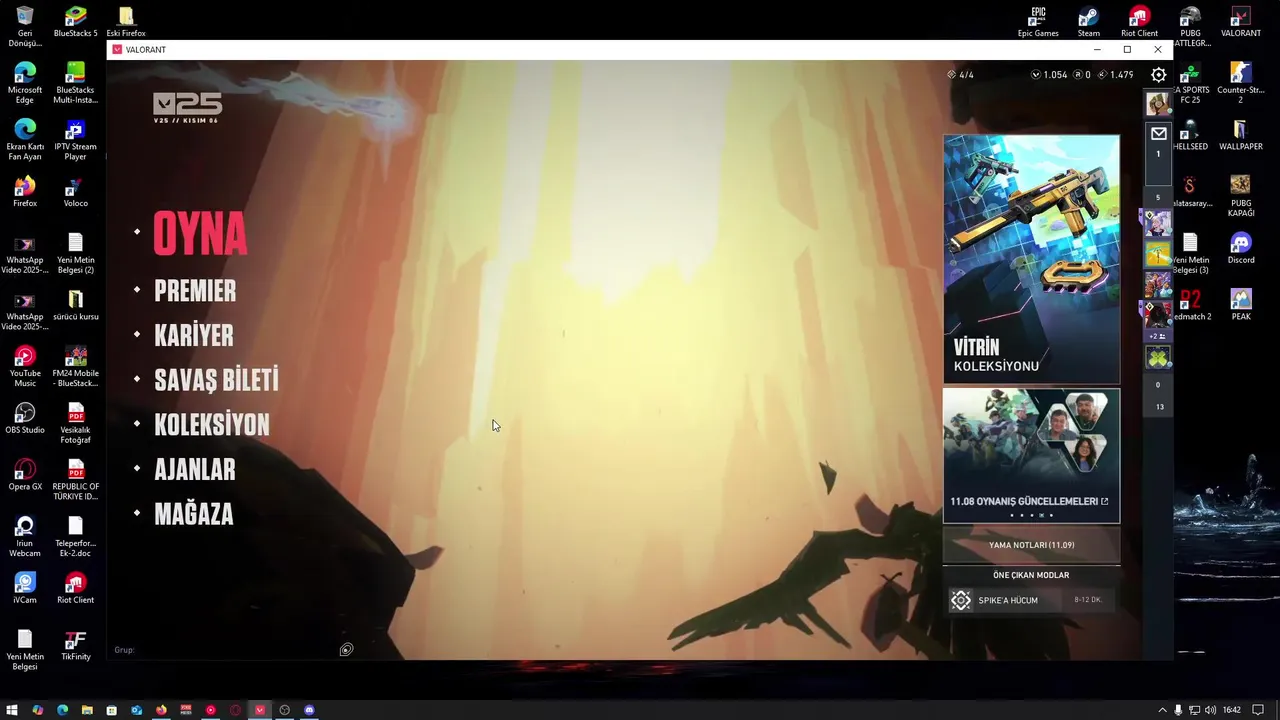Select the yellow player card friend avatar
The width and height of the screenshot is (1280, 720).
click(x=1158, y=254)
